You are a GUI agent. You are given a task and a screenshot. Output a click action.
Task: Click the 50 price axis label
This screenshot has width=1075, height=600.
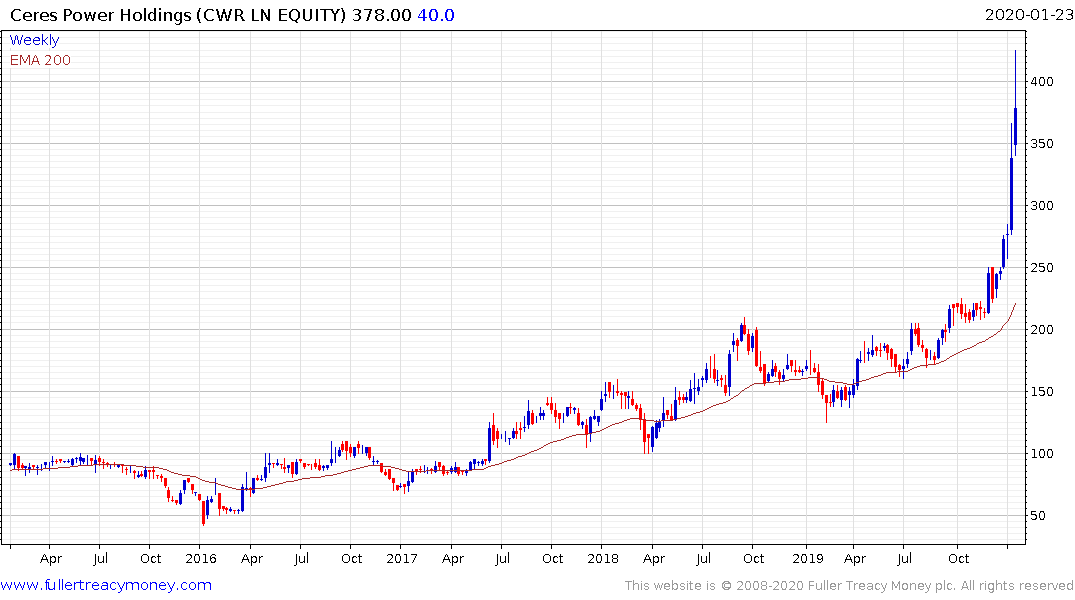click(1039, 516)
